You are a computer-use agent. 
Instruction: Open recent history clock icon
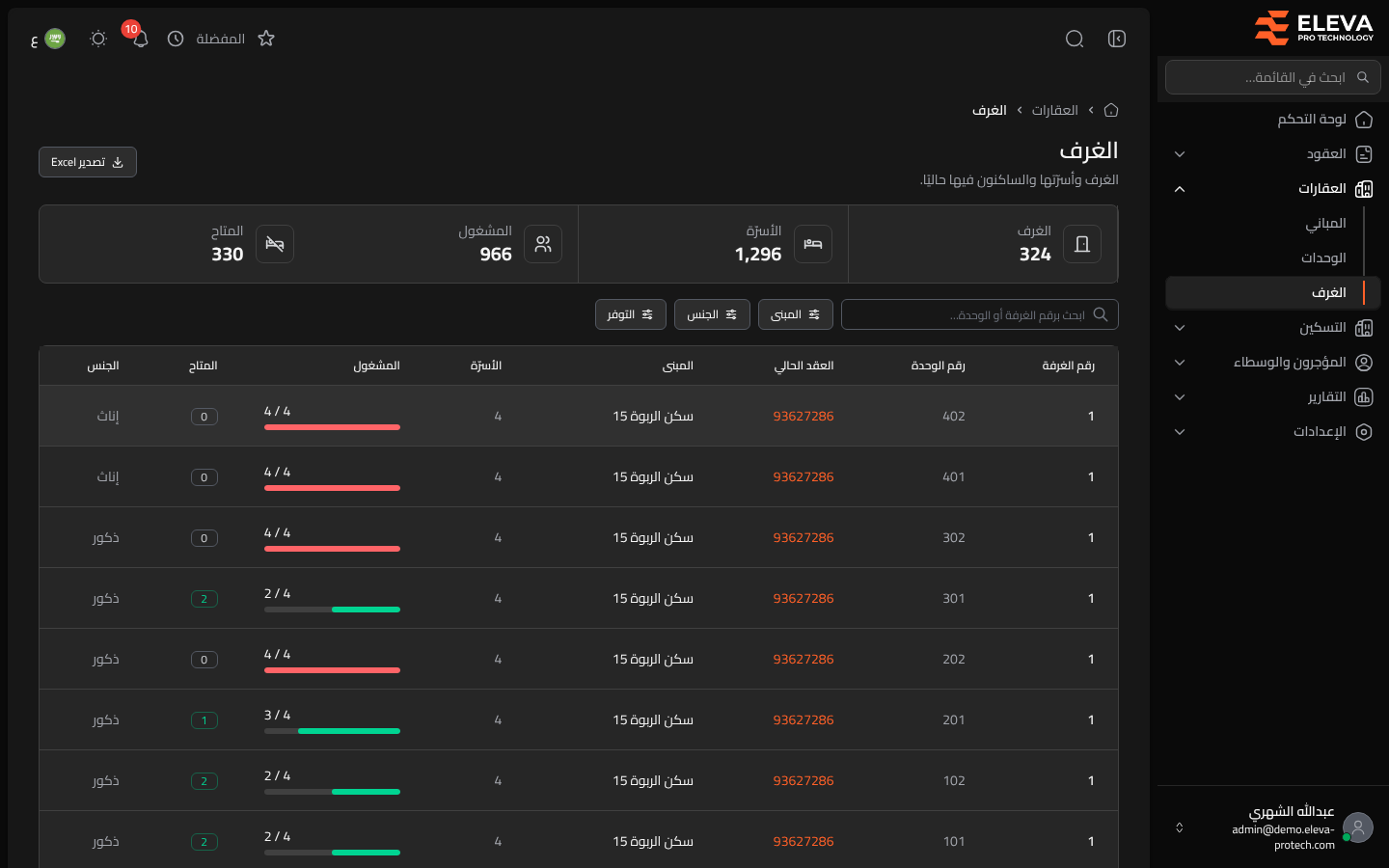pos(176,39)
